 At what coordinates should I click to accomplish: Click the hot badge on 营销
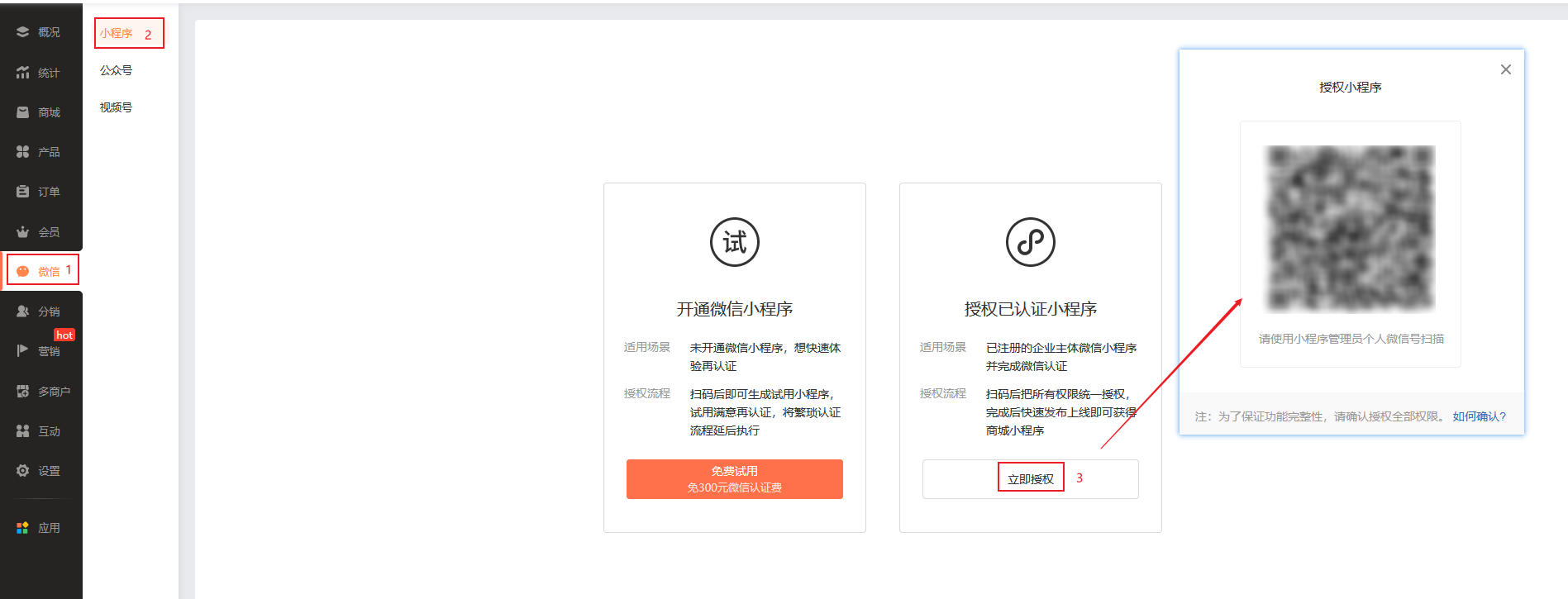(64, 335)
